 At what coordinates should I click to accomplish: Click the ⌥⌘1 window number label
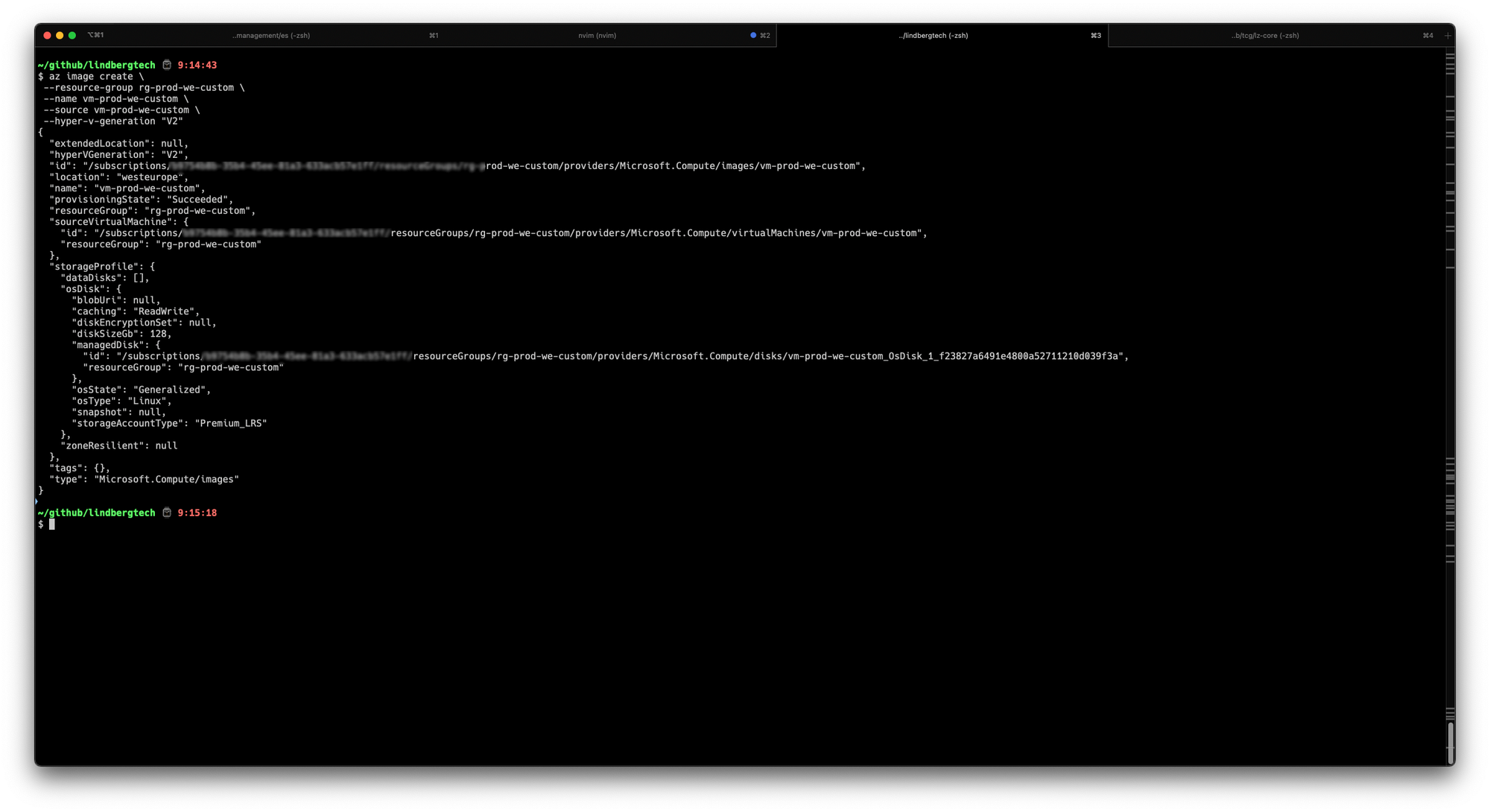[x=95, y=35]
